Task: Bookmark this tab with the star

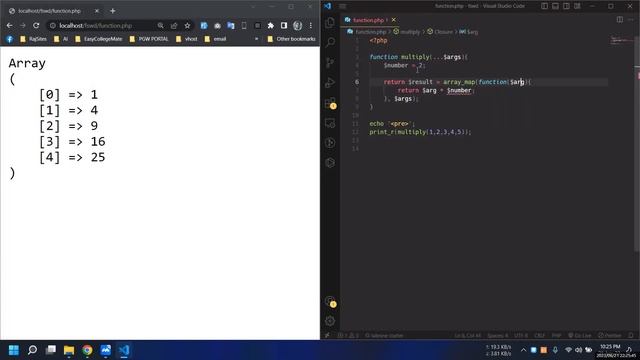Action: (187, 25)
